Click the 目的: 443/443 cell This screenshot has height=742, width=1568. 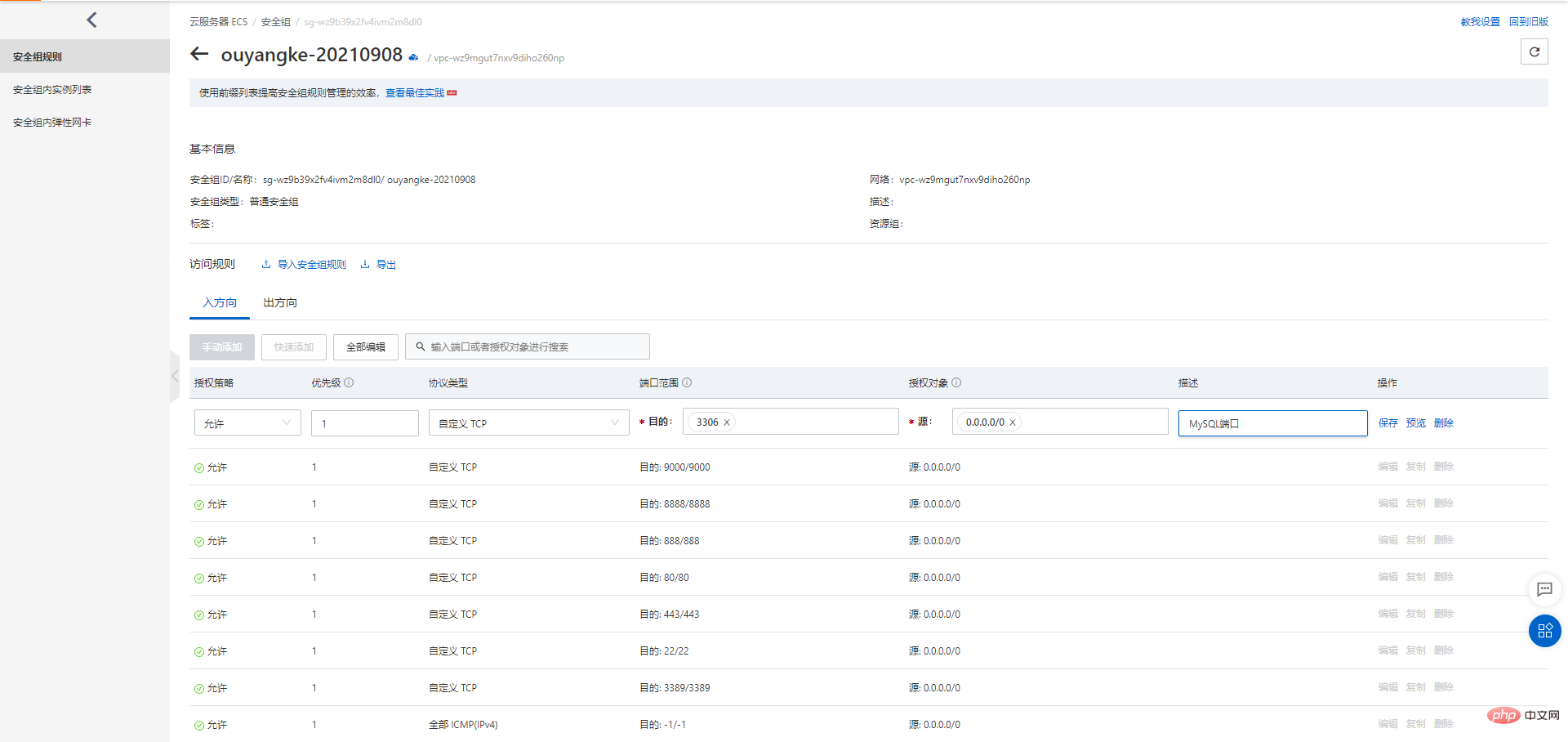point(670,615)
